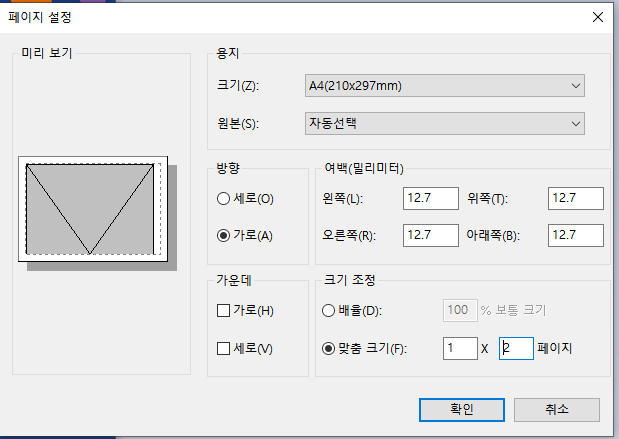Screen dimensions: 619x439
Task: Click the 크기 조정 group label
Action: point(349,280)
